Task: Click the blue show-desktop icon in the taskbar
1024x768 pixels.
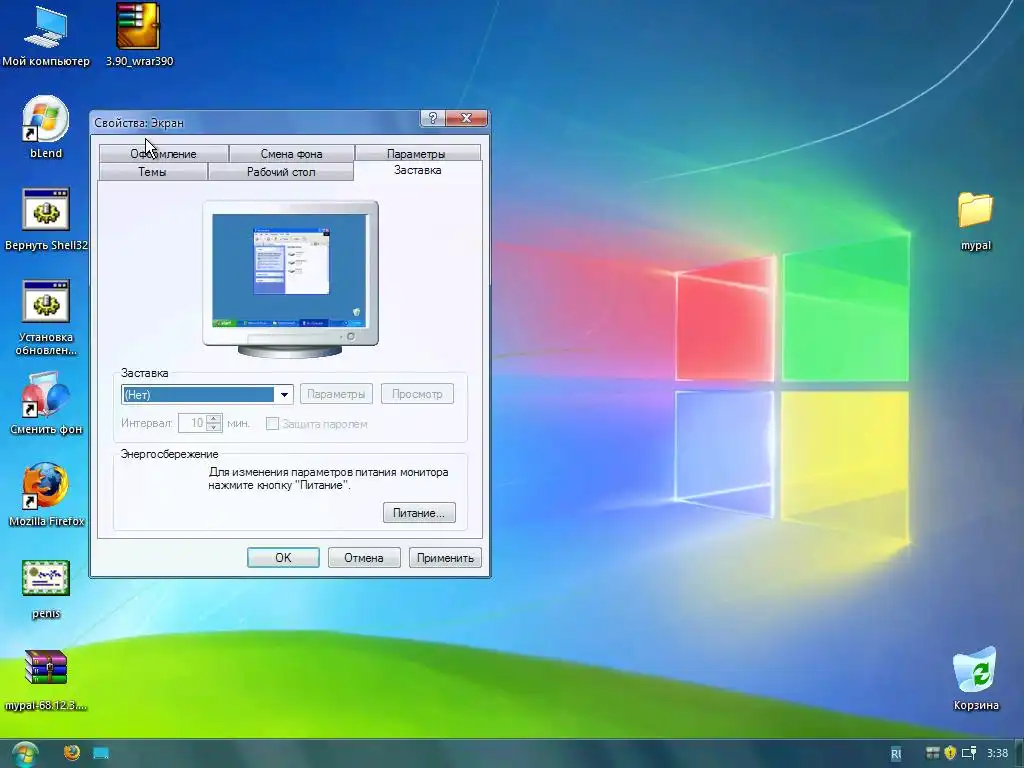Action: [101, 753]
